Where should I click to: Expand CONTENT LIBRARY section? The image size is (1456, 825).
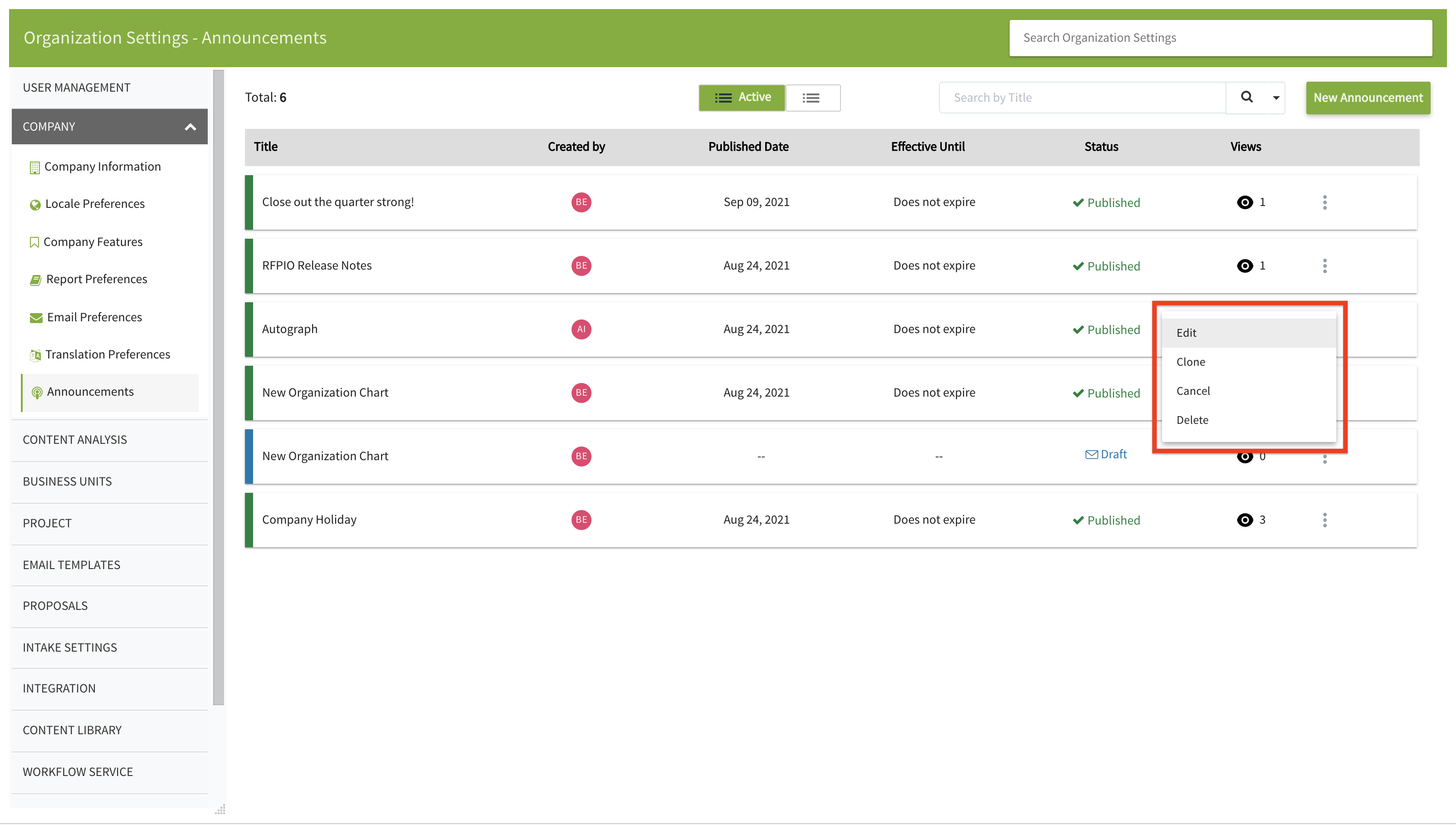pyautogui.click(x=109, y=730)
